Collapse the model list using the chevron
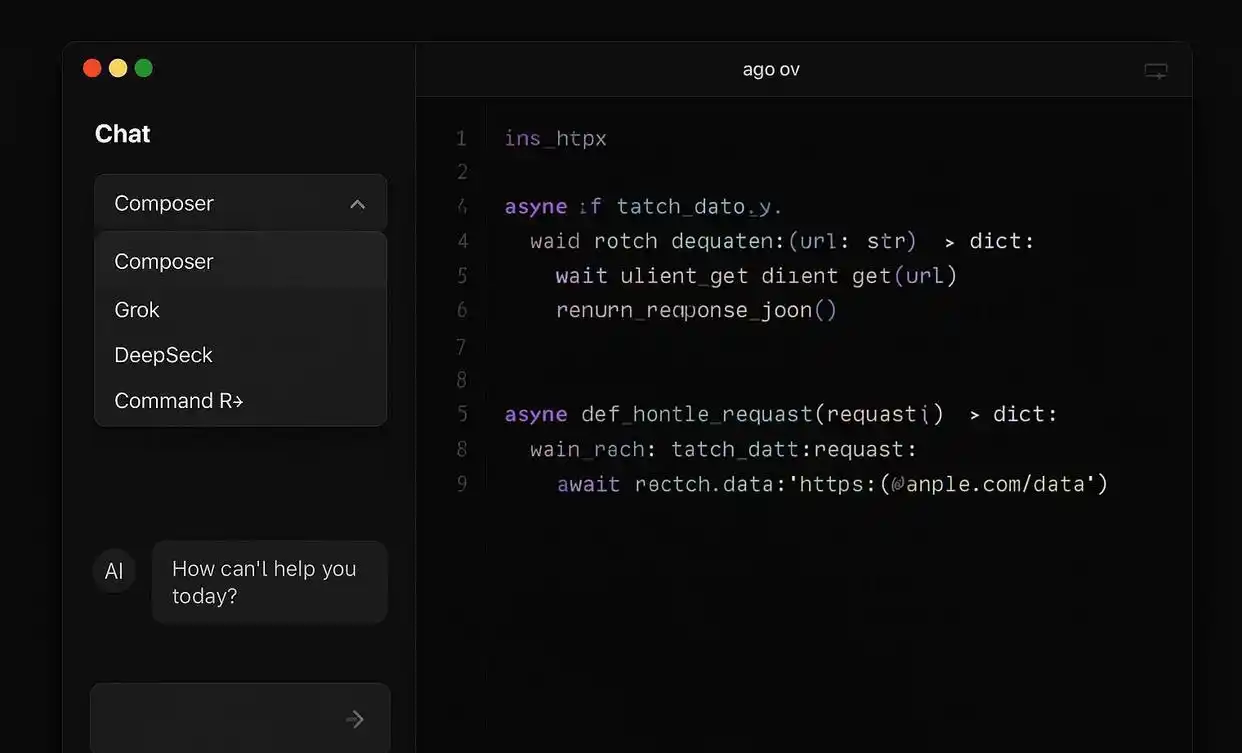Image resolution: width=1242 pixels, height=753 pixels. (357, 204)
